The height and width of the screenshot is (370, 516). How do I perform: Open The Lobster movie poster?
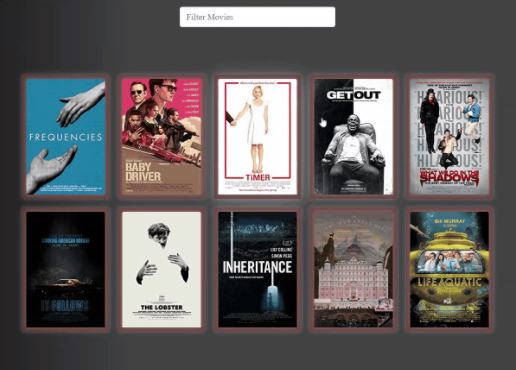click(162, 270)
